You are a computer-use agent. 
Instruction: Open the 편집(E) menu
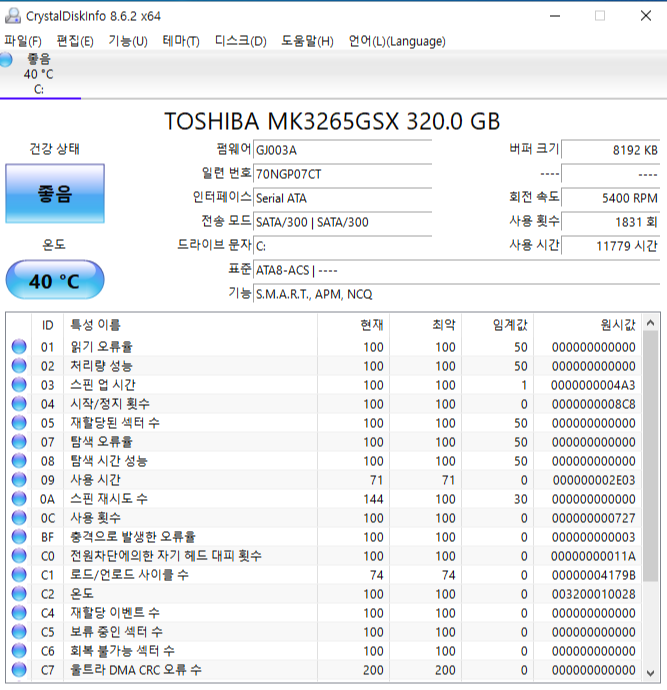coord(75,41)
